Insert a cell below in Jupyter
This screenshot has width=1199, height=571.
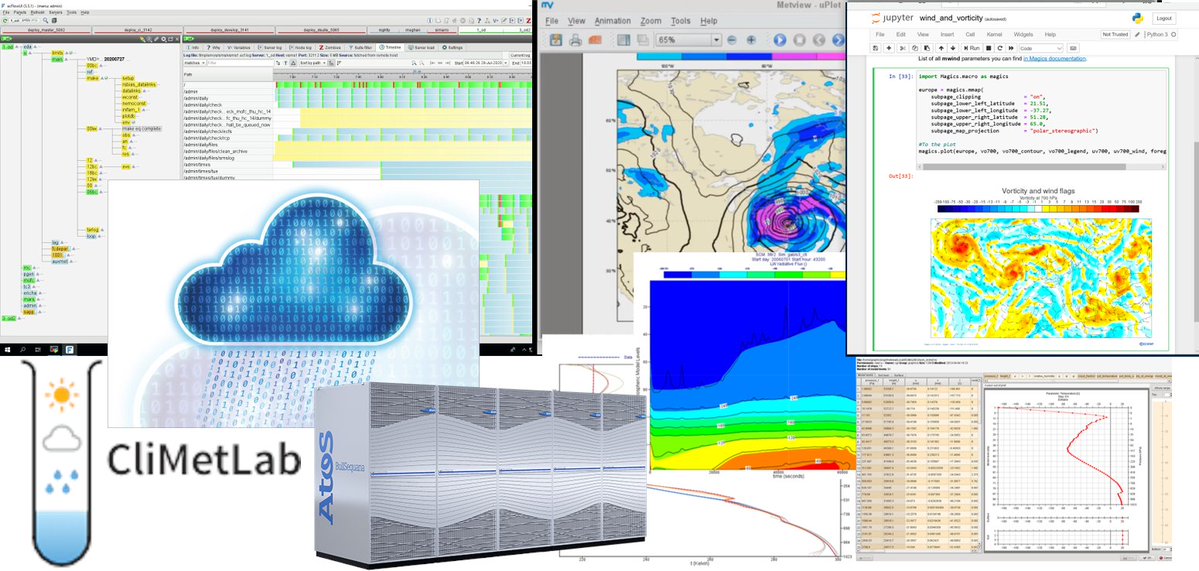[x=889, y=48]
